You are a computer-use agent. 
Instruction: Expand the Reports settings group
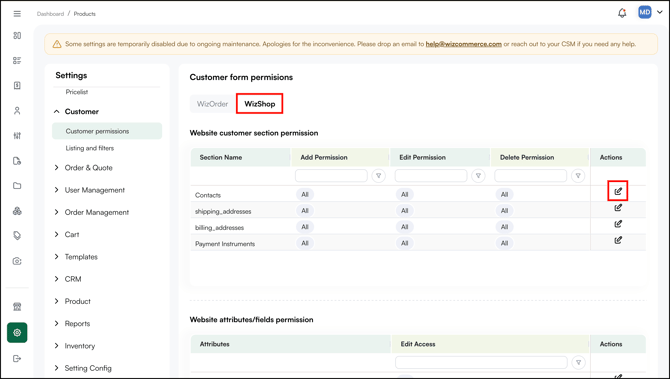pyautogui.click(x=56, y=323)
